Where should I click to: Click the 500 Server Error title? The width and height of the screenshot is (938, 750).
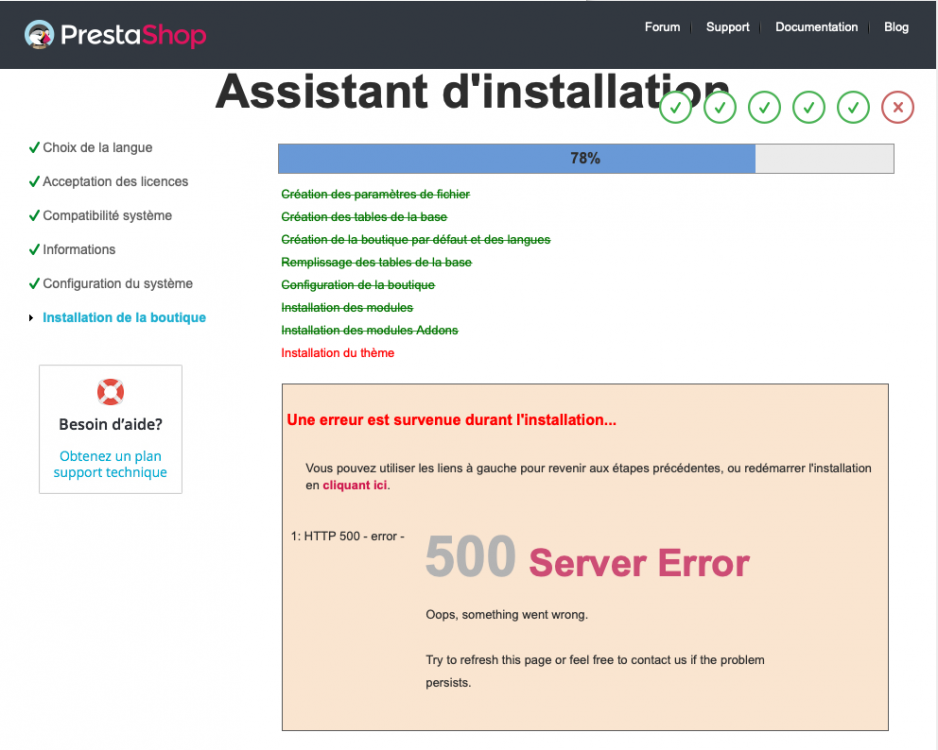click(x=587, y=558)
